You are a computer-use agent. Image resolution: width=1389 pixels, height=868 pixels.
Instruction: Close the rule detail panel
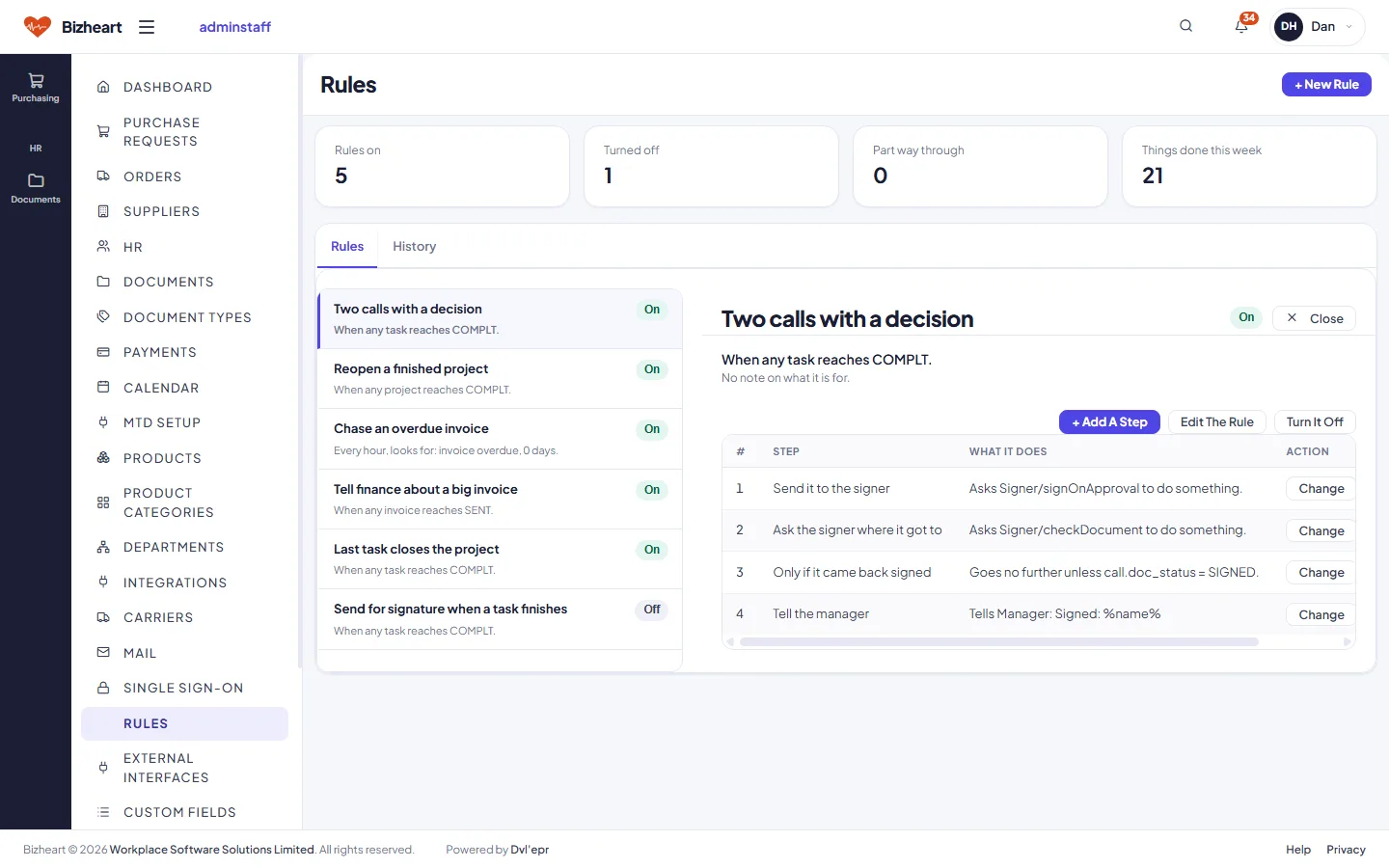(1314, 318)
